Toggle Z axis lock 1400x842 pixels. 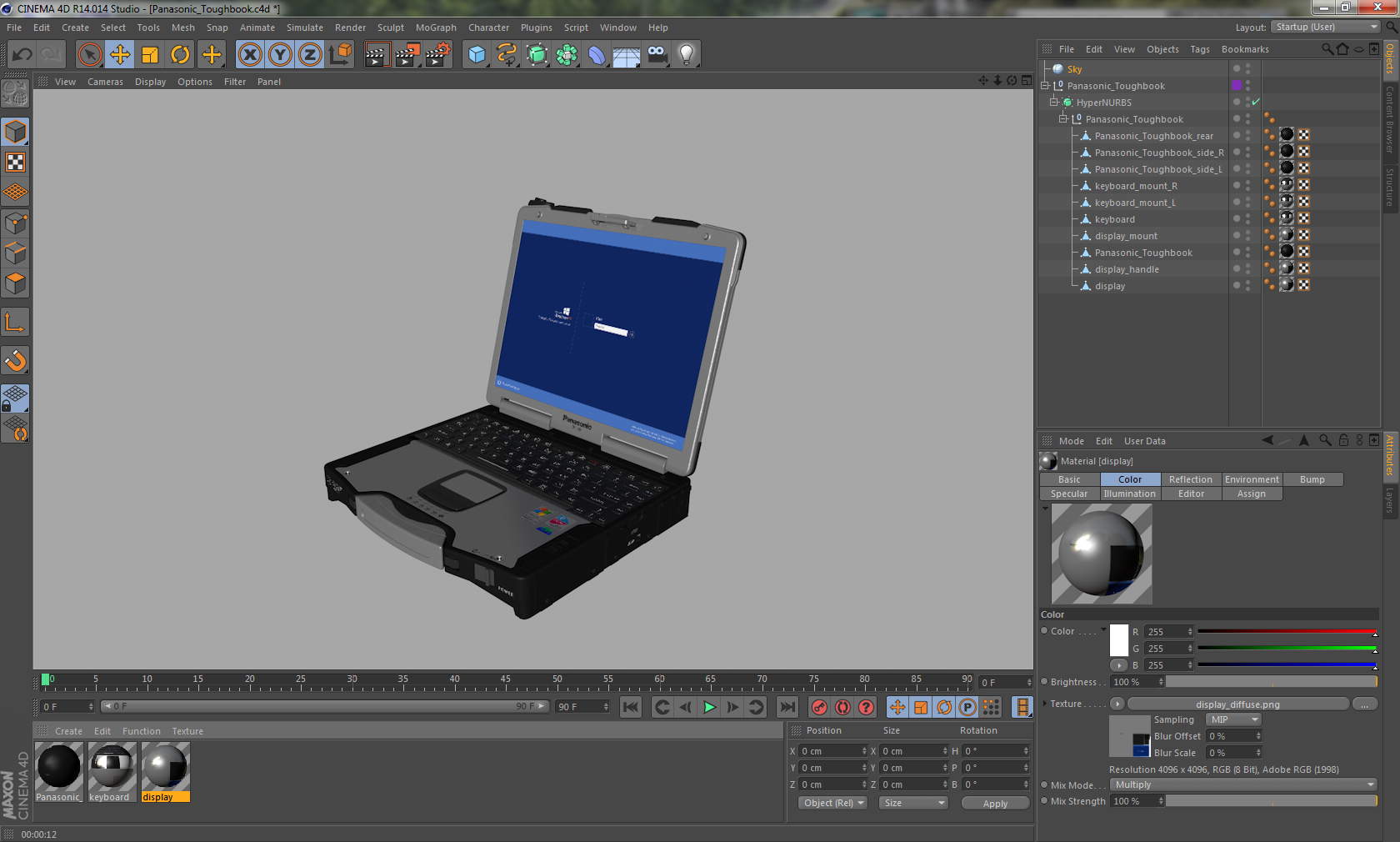point(310,55)
